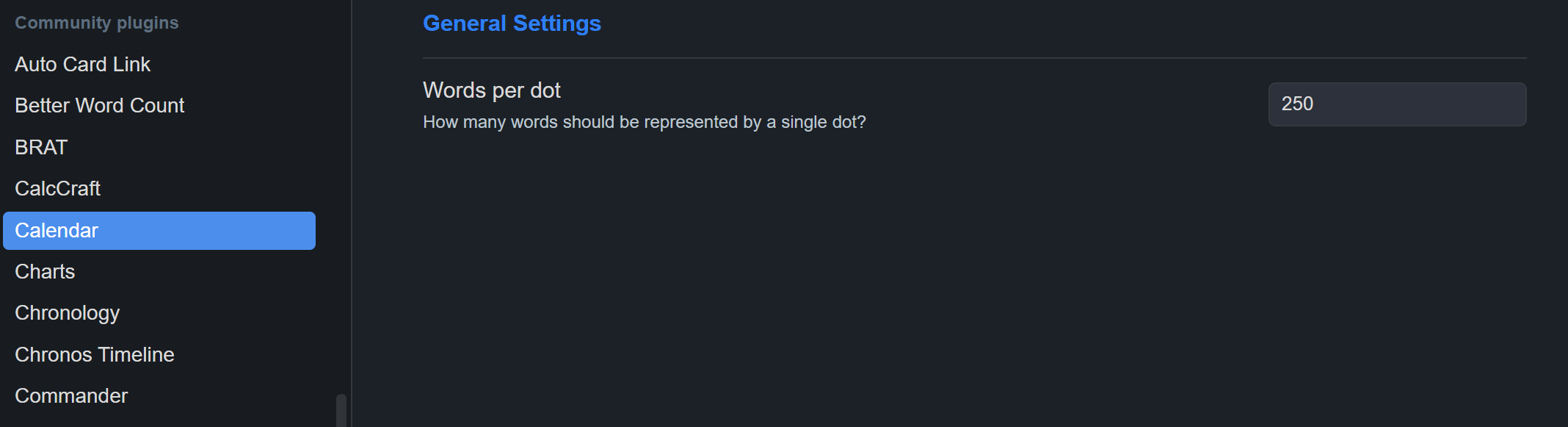Click the General Settings heading

pos(512,24)
